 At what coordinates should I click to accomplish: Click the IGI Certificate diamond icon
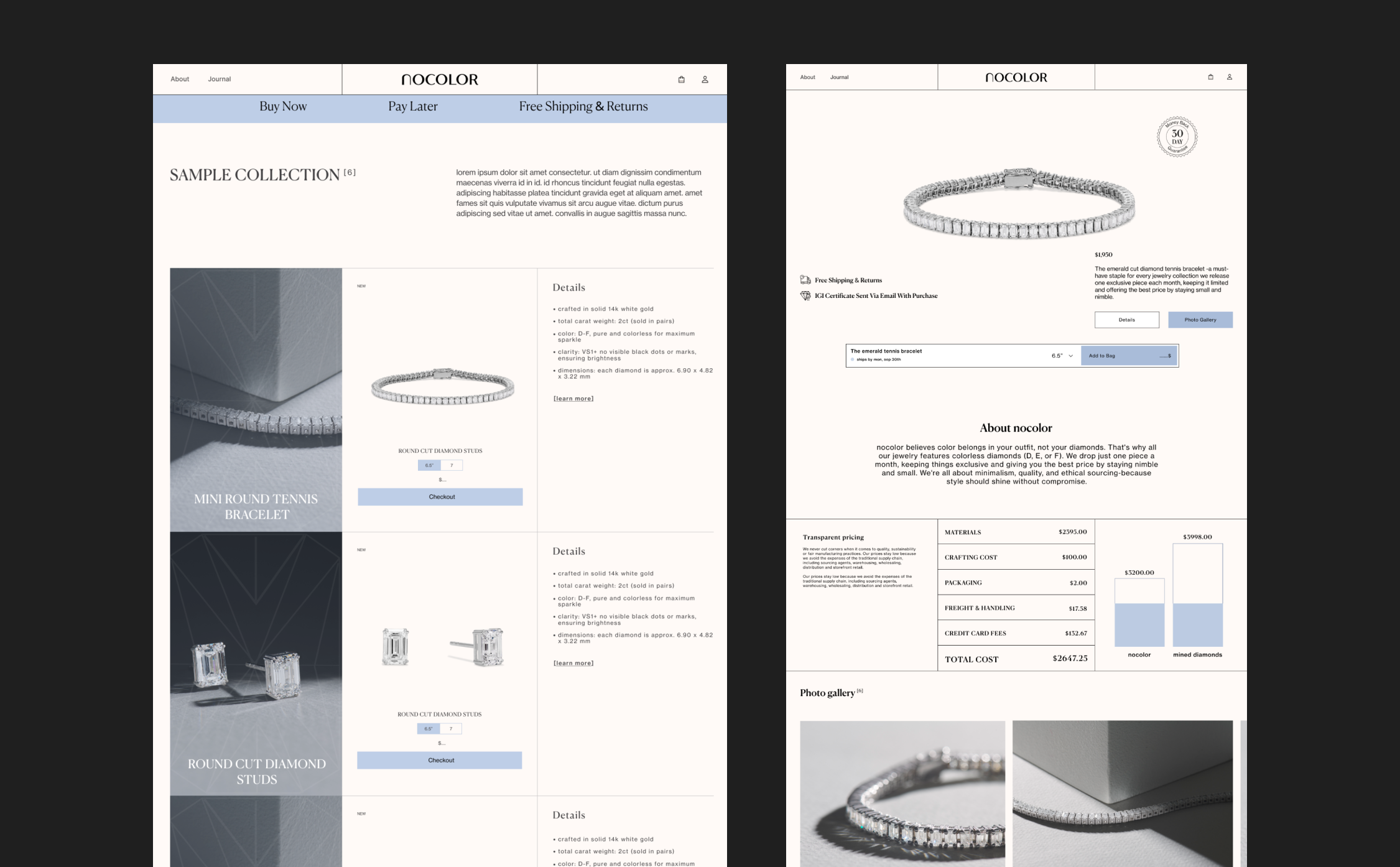pyautogui.click(x=804, y=295)
